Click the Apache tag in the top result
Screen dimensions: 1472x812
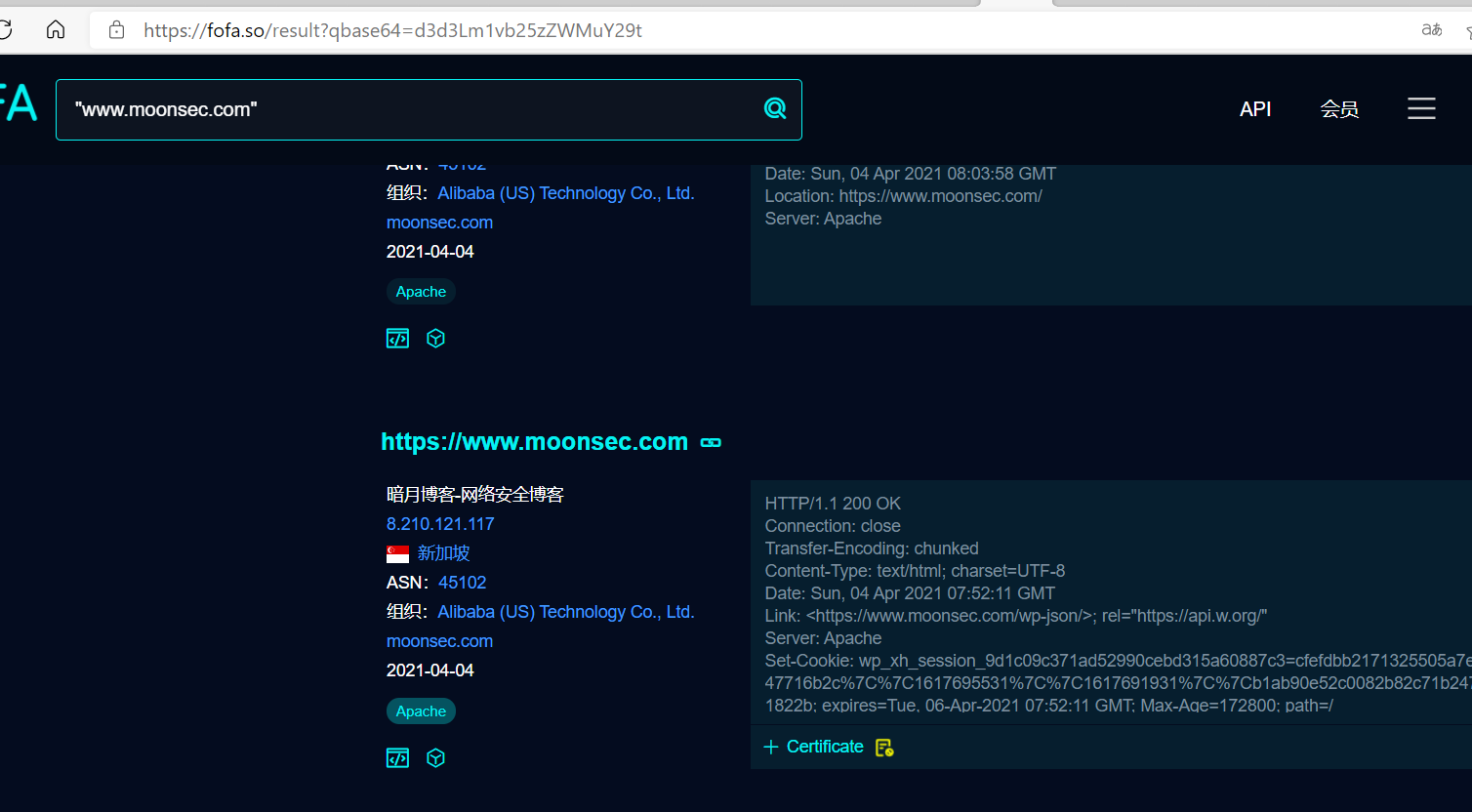point(421,292)
